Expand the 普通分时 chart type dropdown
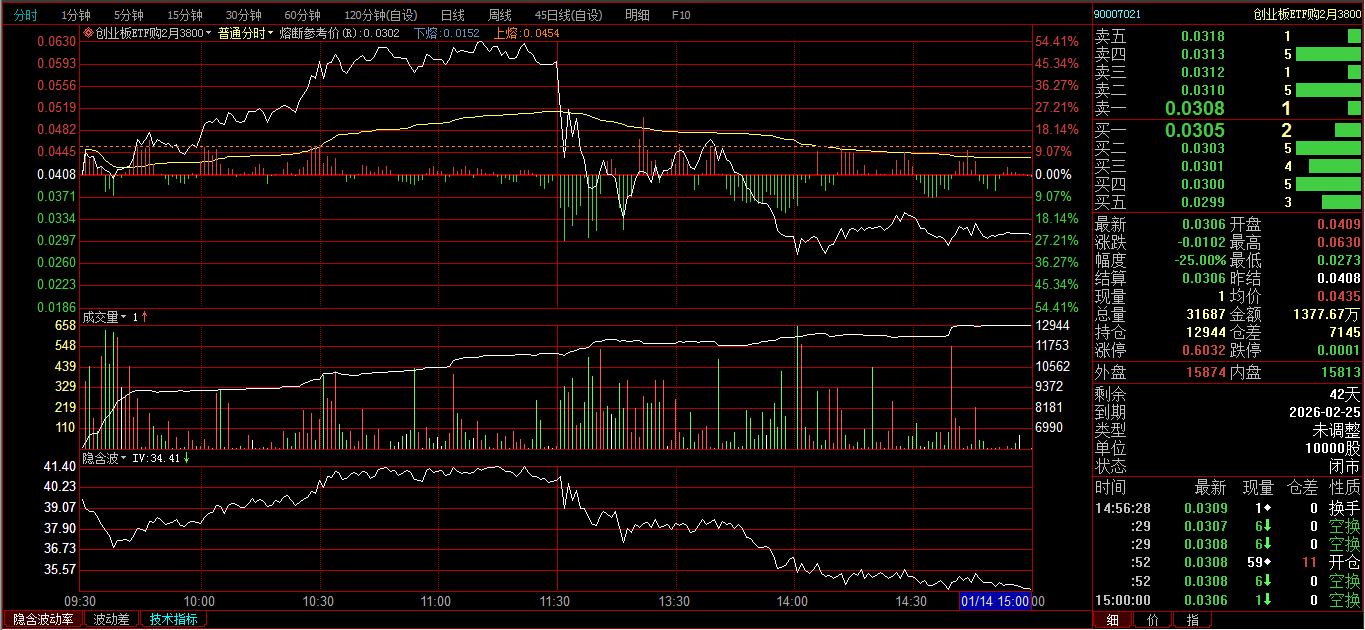Viewport: 1365px width, 630px height. coord(246,33)
